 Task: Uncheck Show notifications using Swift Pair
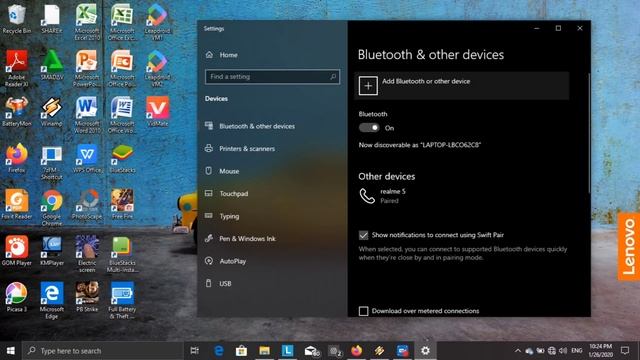[x=363, y=235]
